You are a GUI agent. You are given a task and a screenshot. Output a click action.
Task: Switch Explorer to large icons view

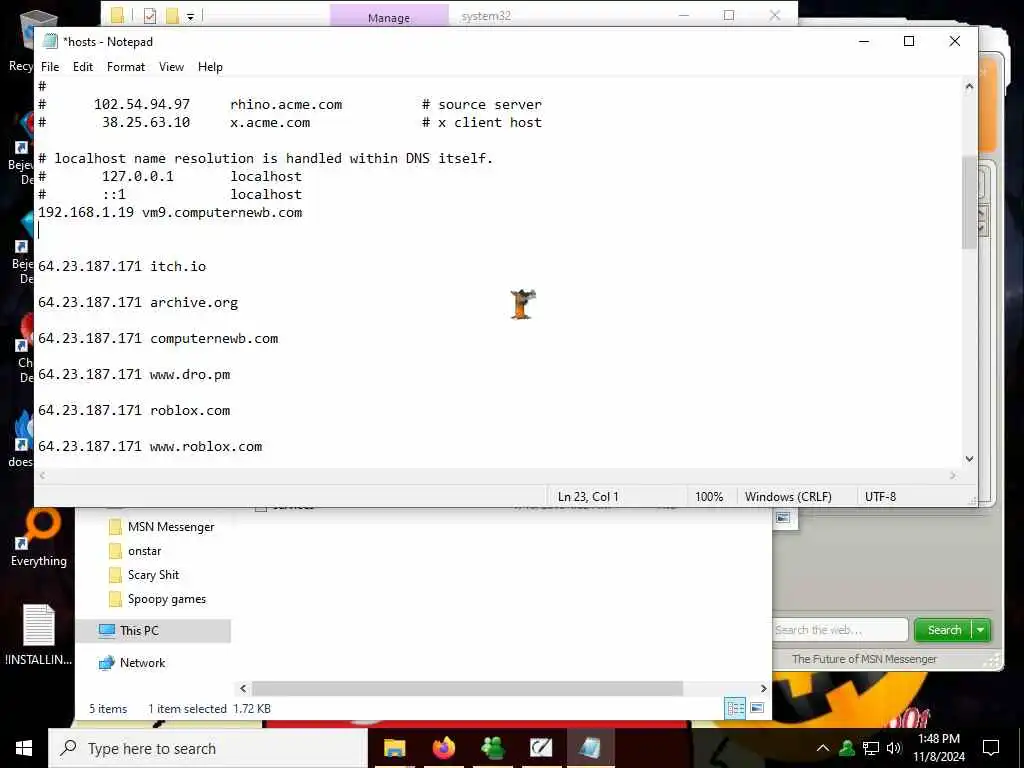coord(757,708)
